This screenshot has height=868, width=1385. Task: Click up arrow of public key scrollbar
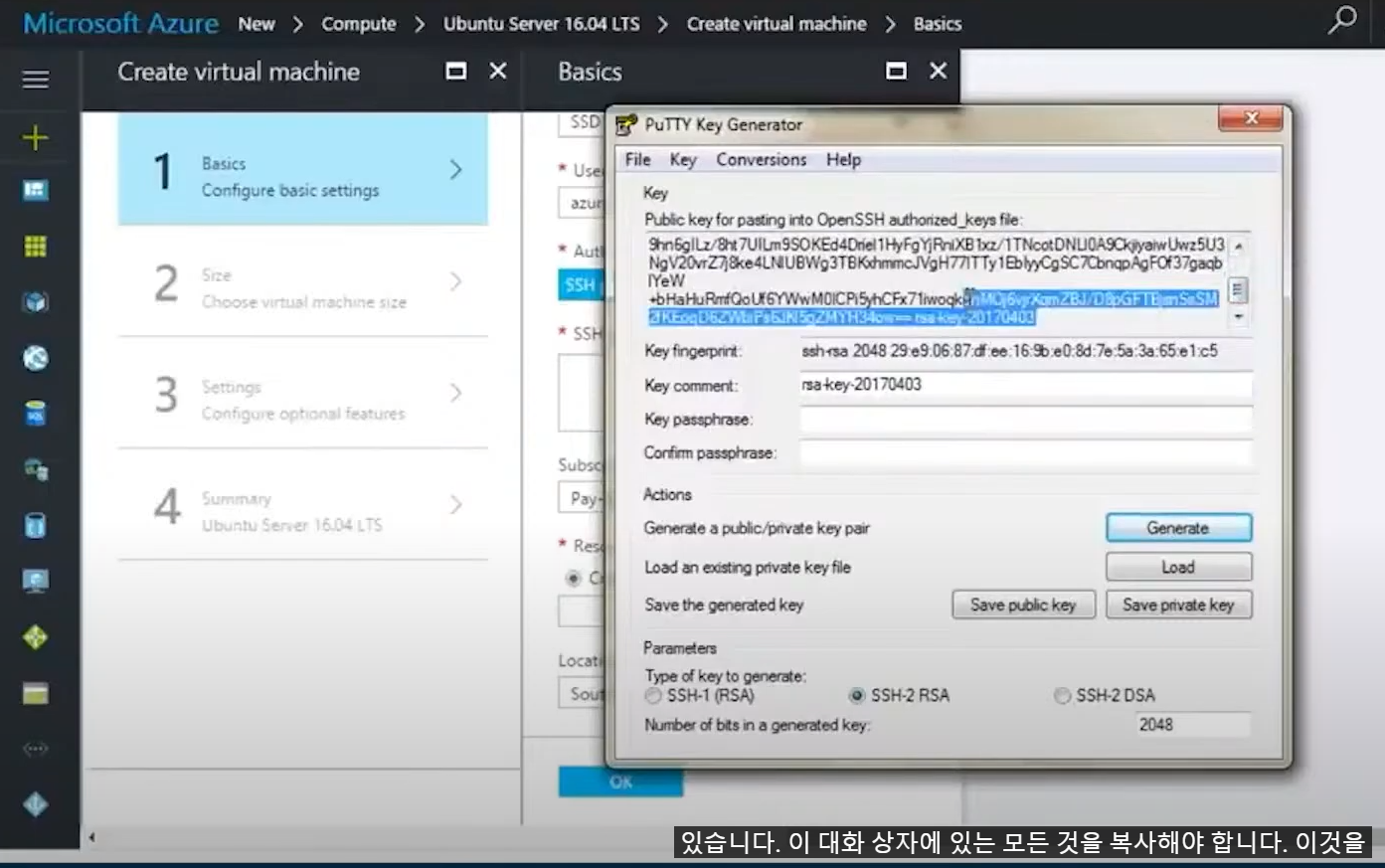[1238, 246]
